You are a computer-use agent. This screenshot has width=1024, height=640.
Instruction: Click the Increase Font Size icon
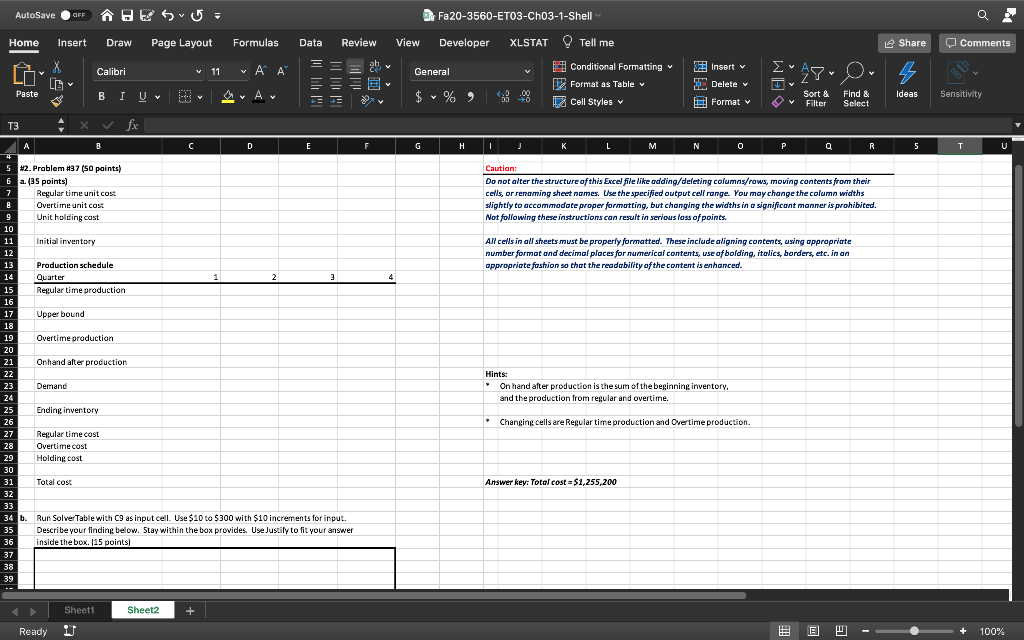pyautogui.click(x=262, y=72)
